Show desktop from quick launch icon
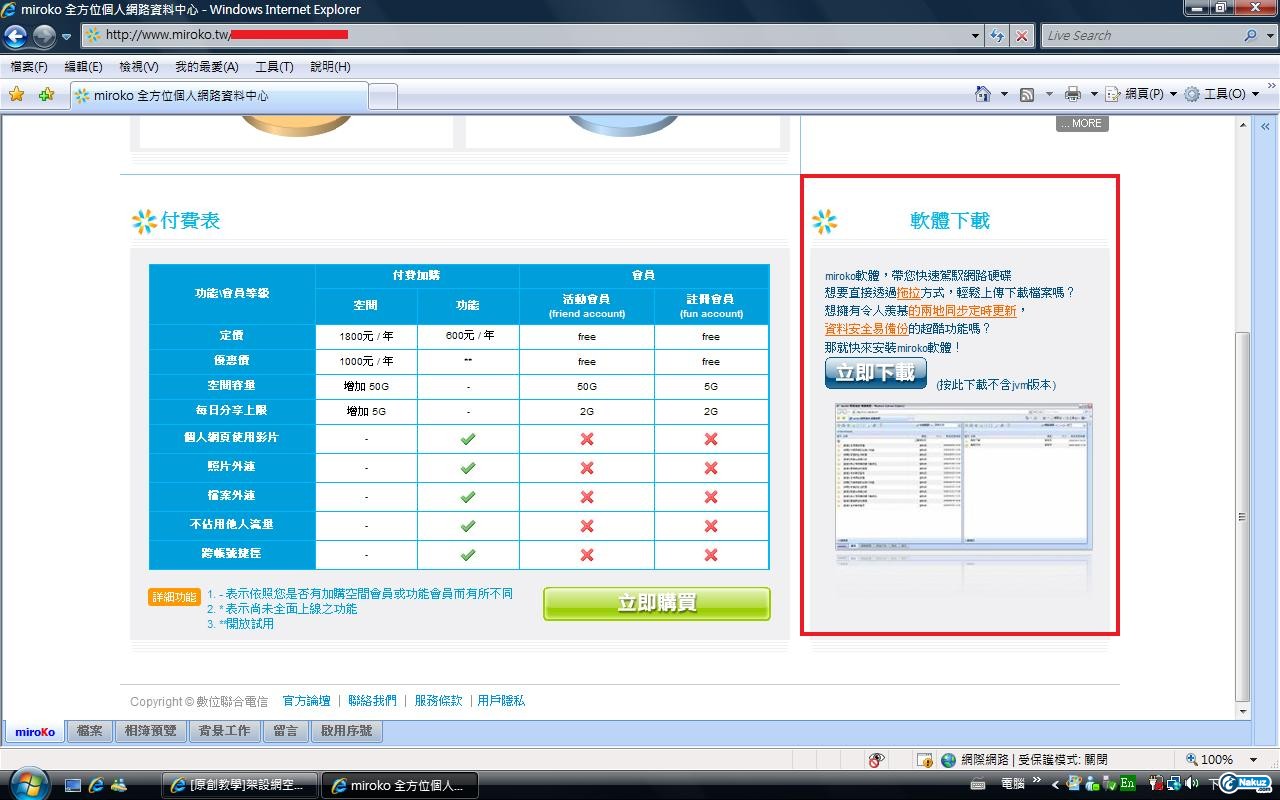This screenshot has height=800, width=1280. pyautogui.click(x=73, y=785)
